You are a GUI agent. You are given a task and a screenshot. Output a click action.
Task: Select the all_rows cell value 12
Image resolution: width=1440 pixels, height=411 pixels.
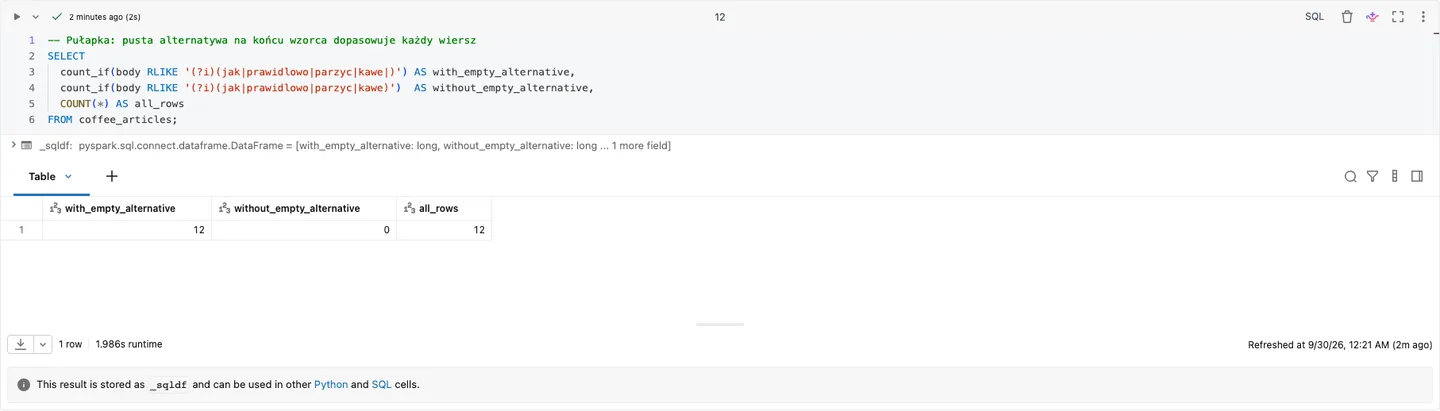click(x=444, y=230)
